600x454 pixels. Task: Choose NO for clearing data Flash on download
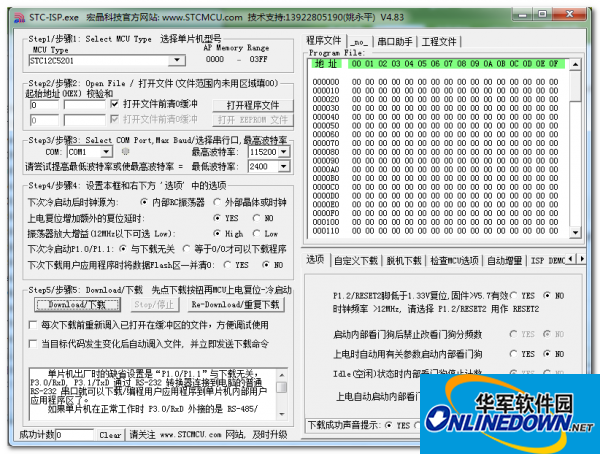tap(266, 265)
